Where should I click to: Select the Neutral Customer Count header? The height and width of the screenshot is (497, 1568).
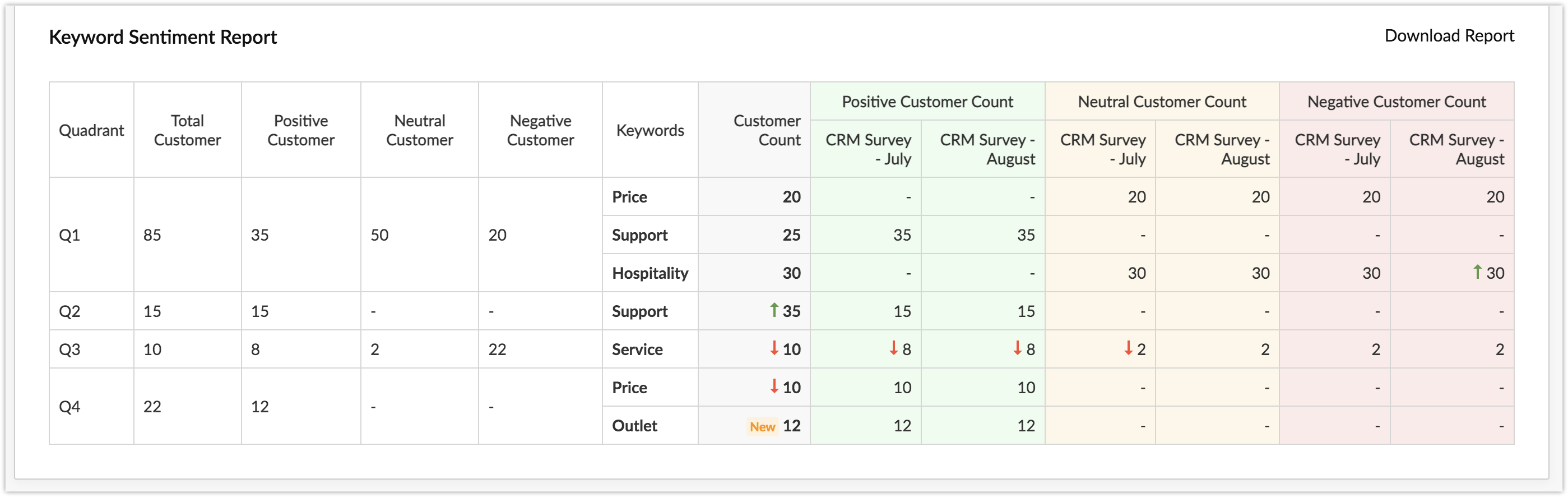(1161, 102)
